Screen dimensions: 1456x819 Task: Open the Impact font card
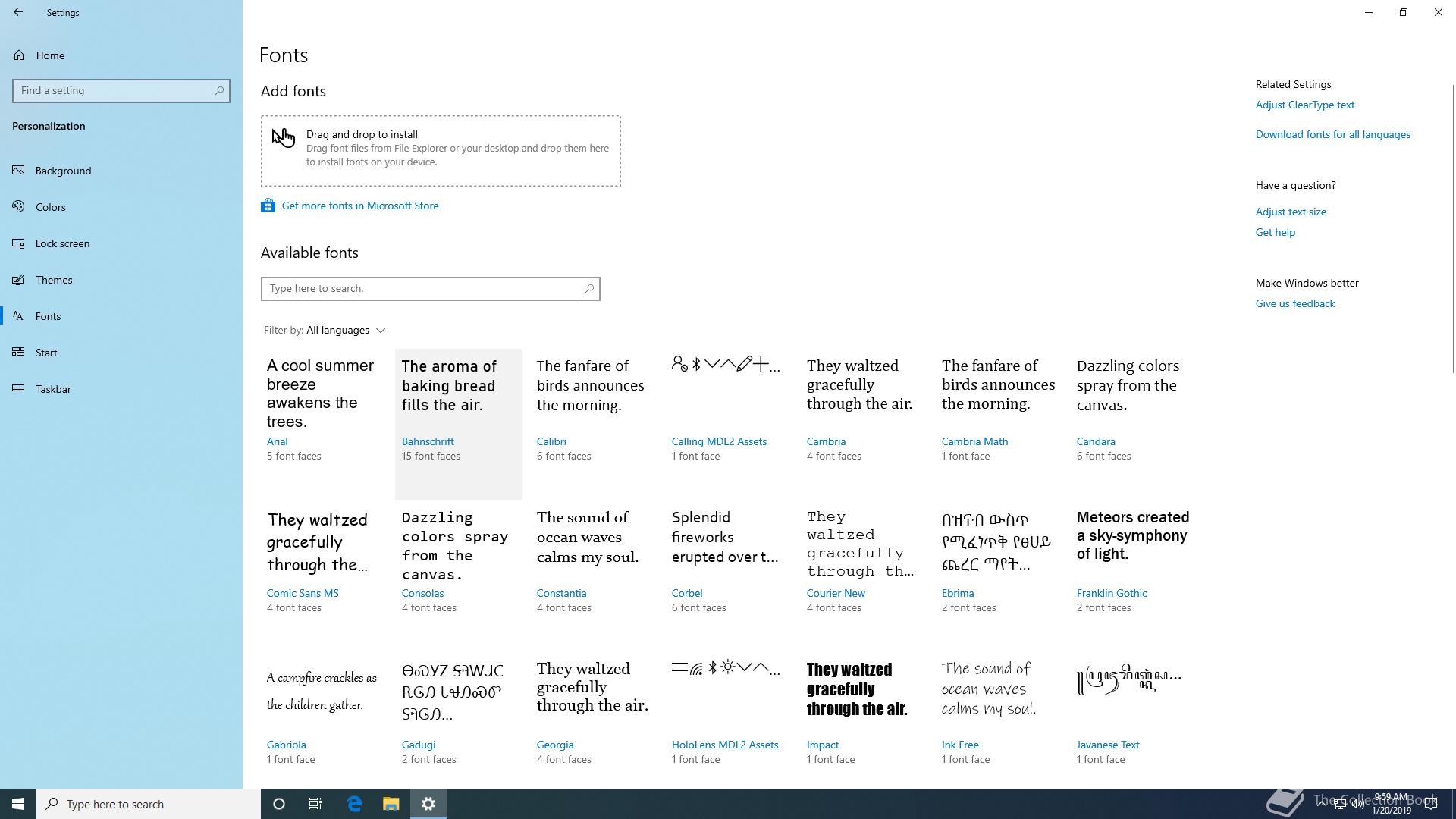click(863, 720)
